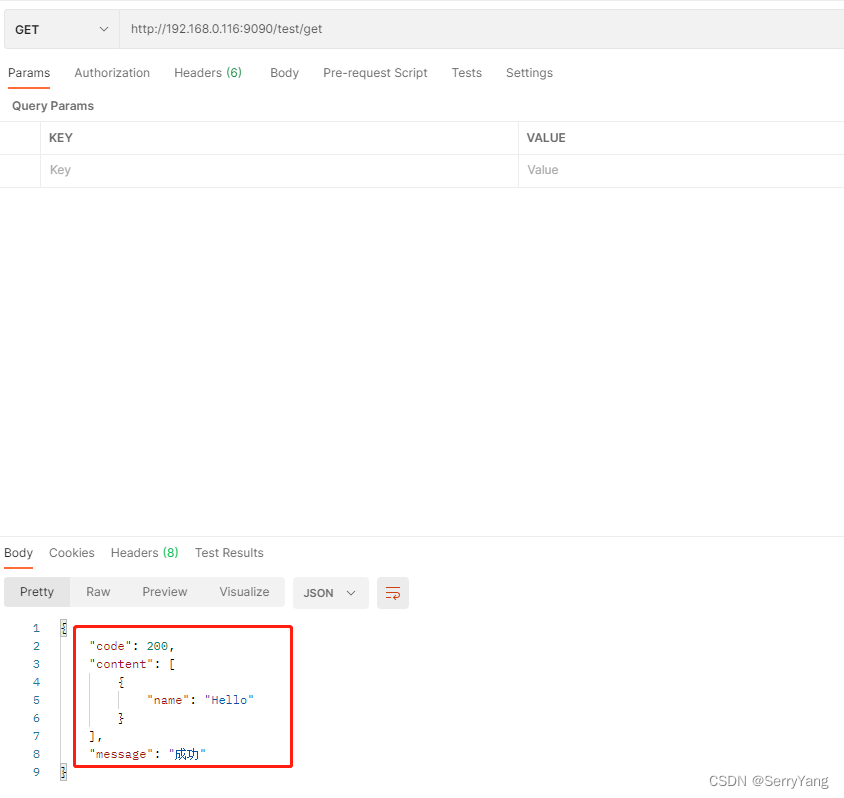
Task: Click line number 9 in response
Action: [36, 772]
